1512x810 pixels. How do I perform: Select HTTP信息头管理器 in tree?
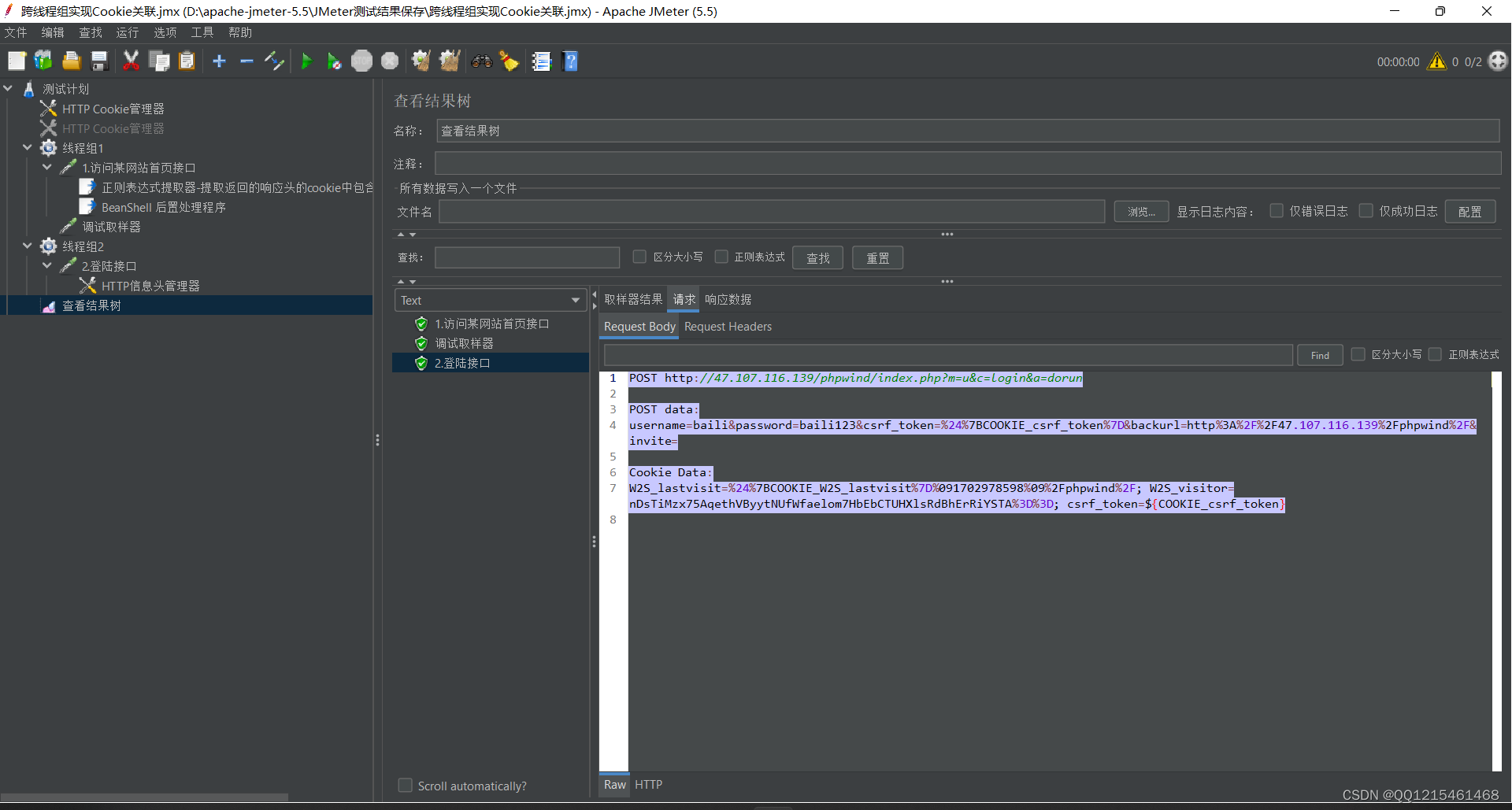[x=150, y=286]
